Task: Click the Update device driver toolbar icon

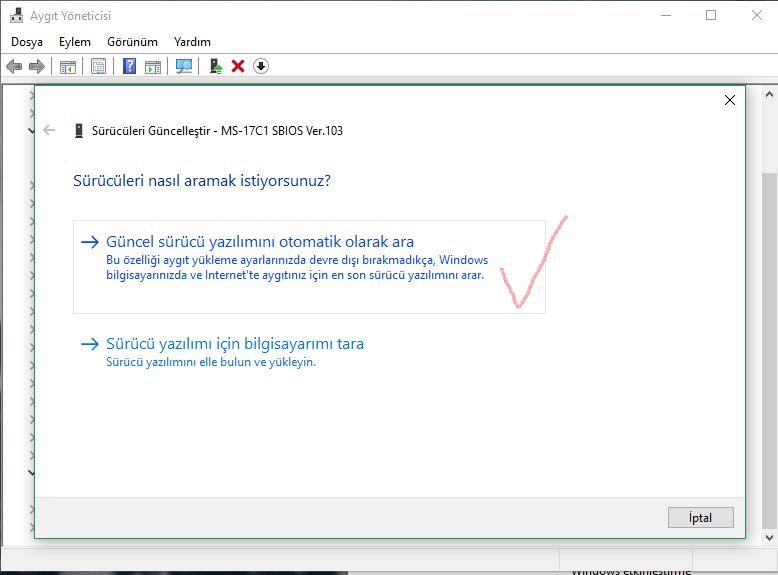Action: [x=215, y=66]
